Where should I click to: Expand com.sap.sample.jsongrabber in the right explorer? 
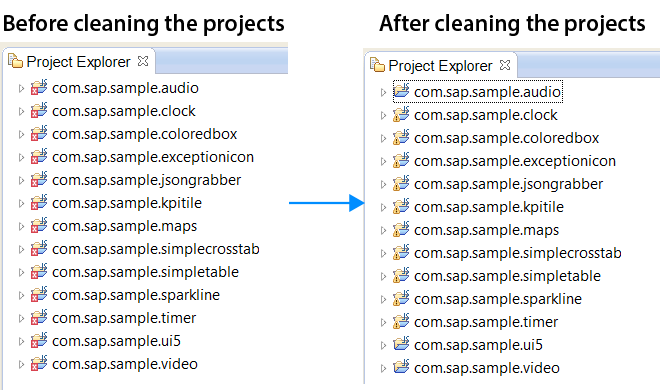(383, 184)
